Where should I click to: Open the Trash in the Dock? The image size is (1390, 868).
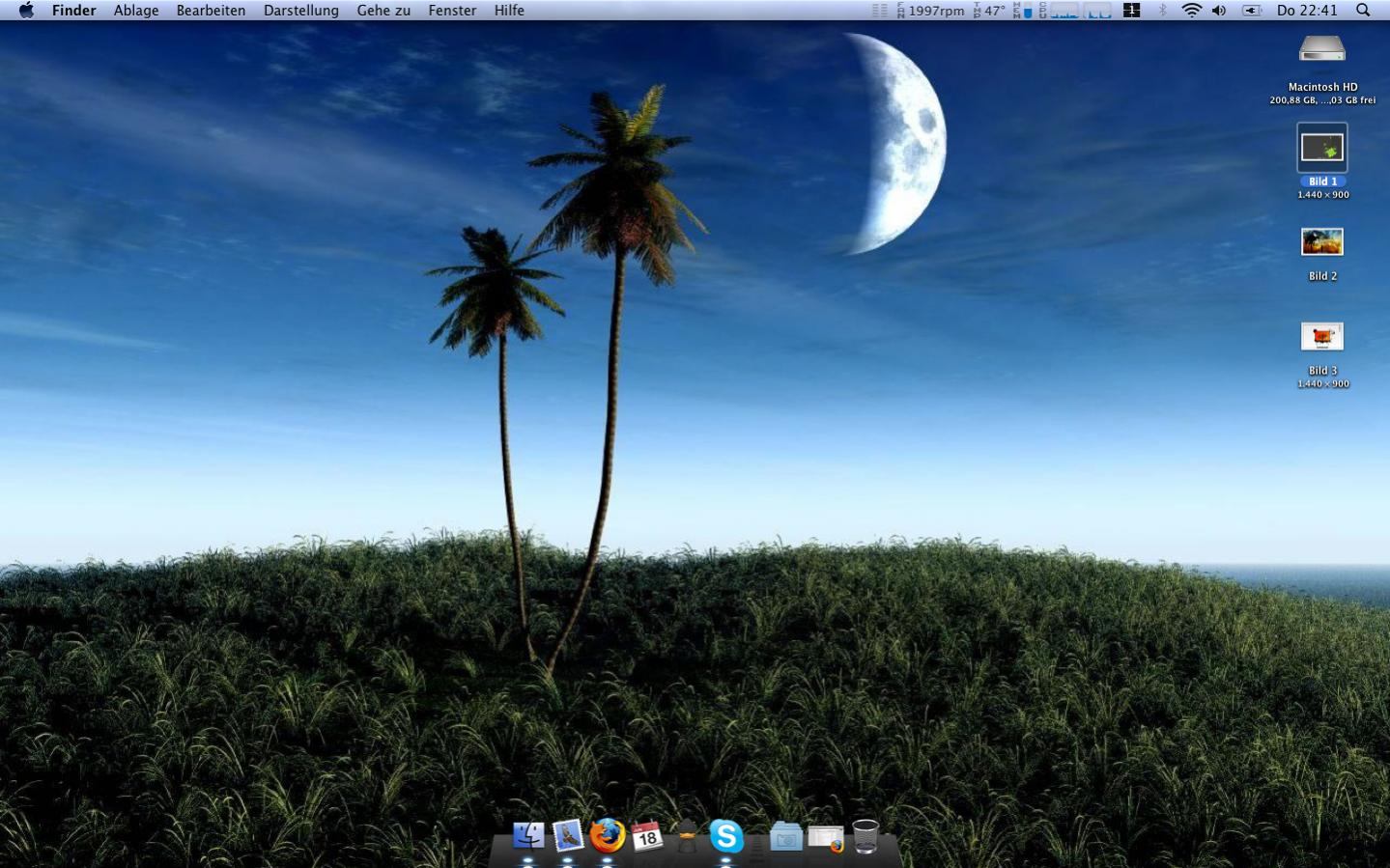(x=865, y=837)
